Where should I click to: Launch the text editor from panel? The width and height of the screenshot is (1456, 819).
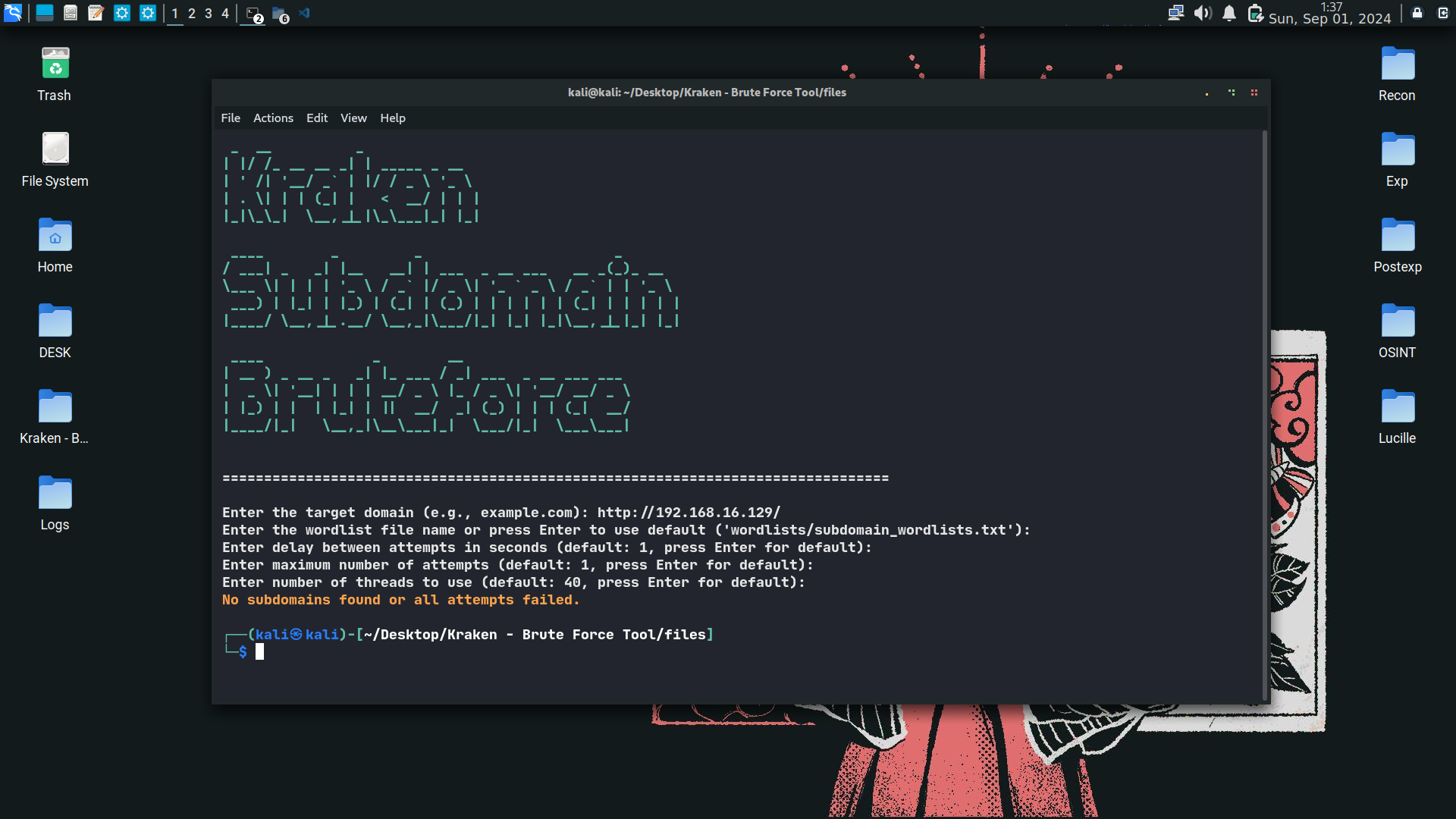[96, 13]
